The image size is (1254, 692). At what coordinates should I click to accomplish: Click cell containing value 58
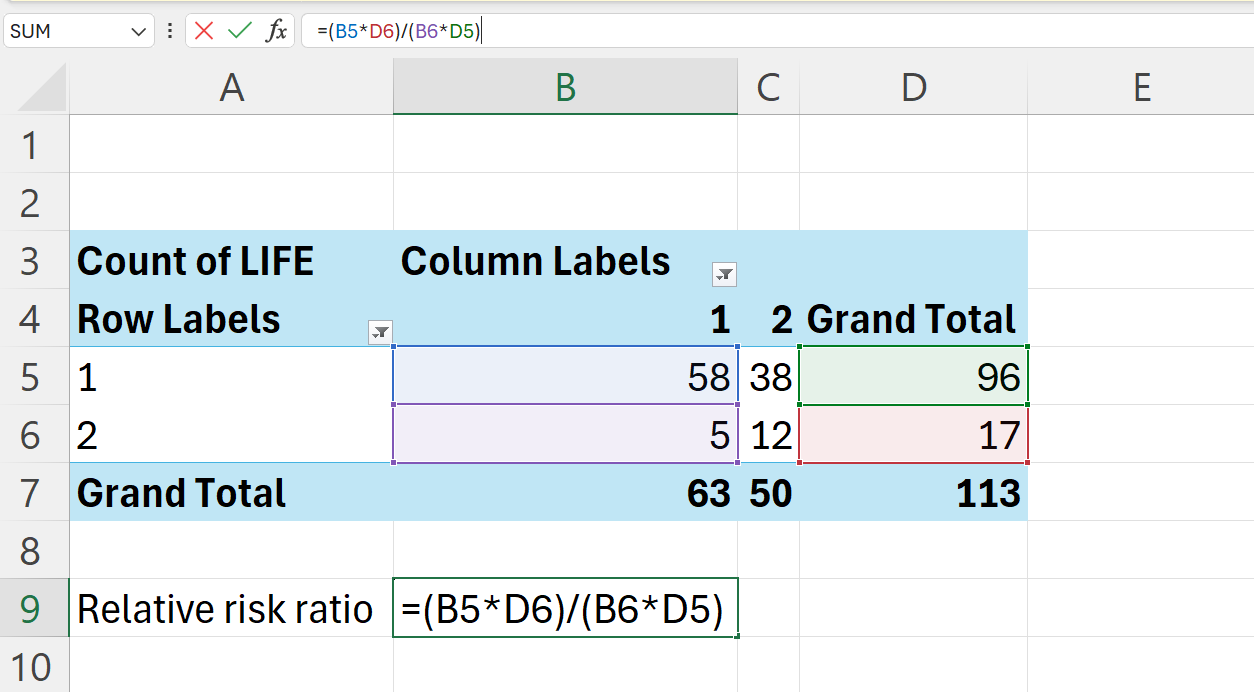click(x=566, y=376)
